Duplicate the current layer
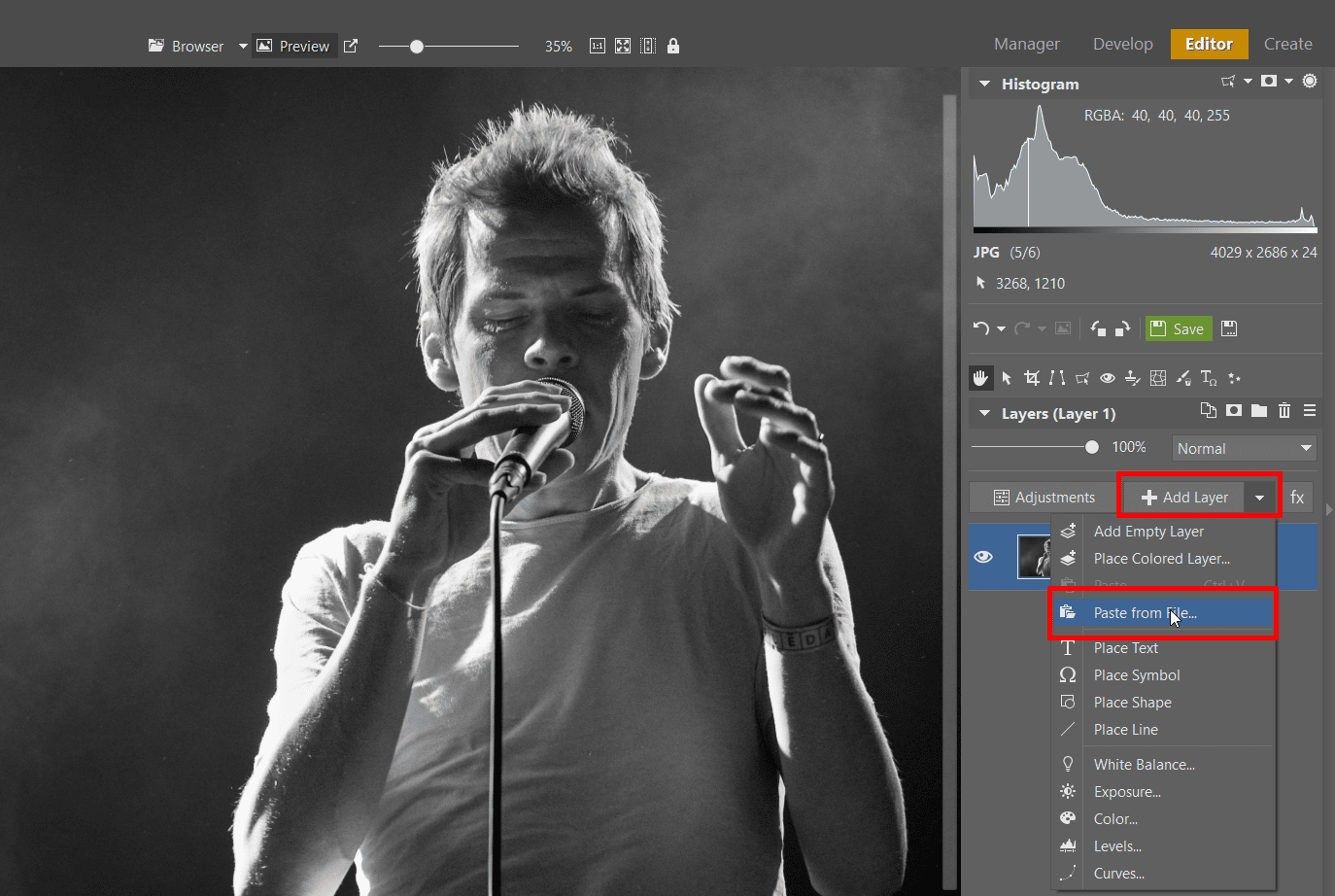Viewport: 1335px width, 896px height. click(1209, 410)
